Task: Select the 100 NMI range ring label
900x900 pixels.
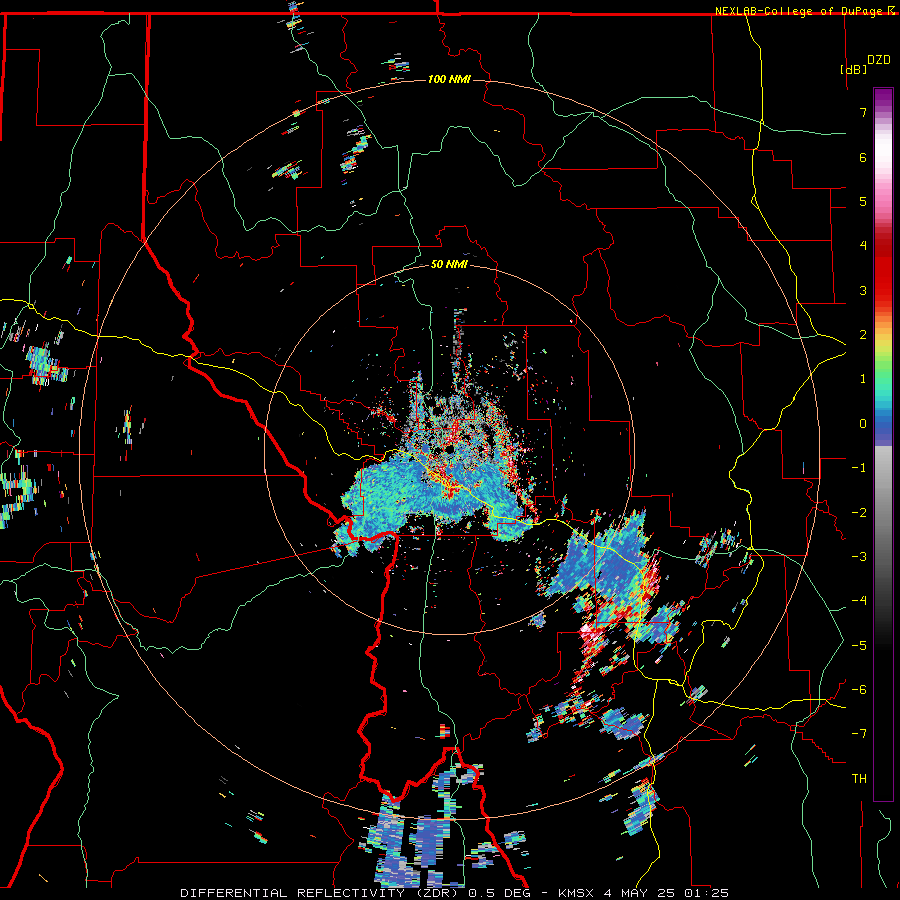Action: [449, 79]
